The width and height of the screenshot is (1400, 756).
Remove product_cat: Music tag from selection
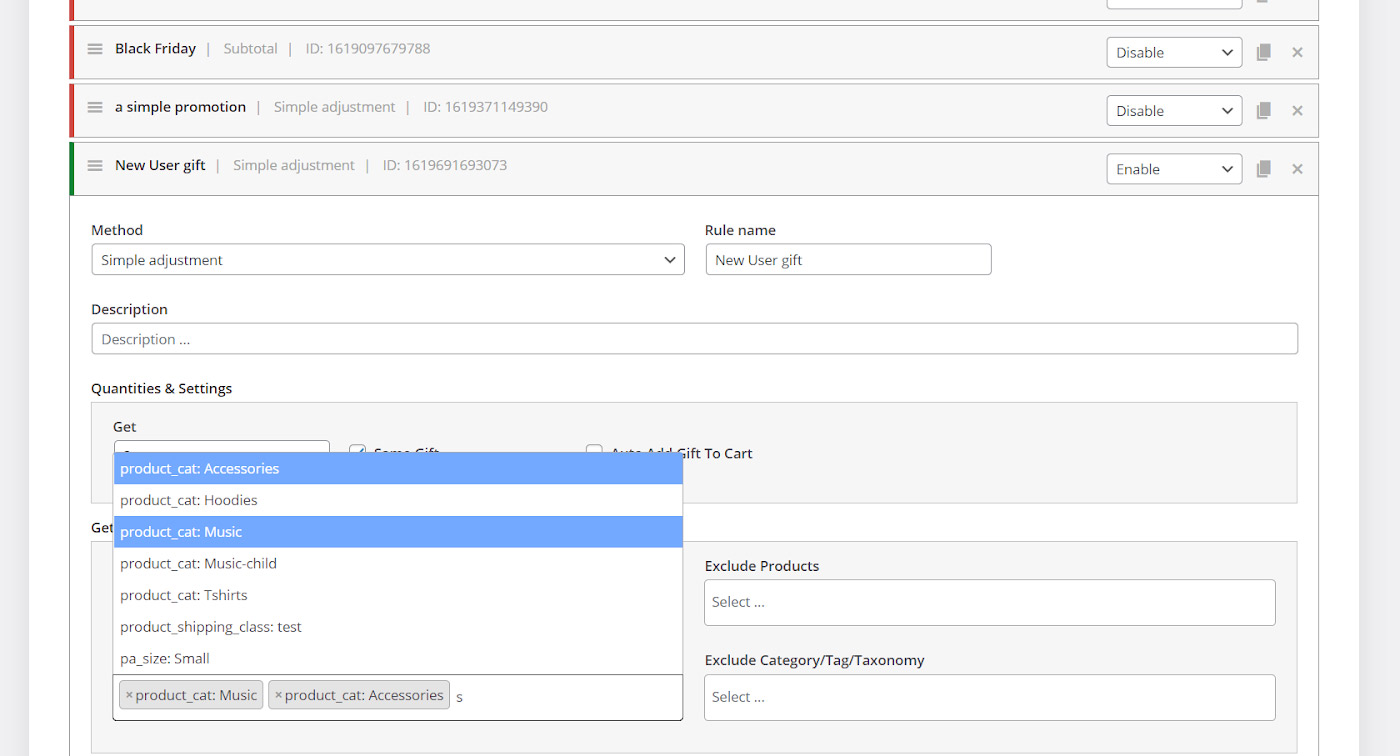pos(129,695)
